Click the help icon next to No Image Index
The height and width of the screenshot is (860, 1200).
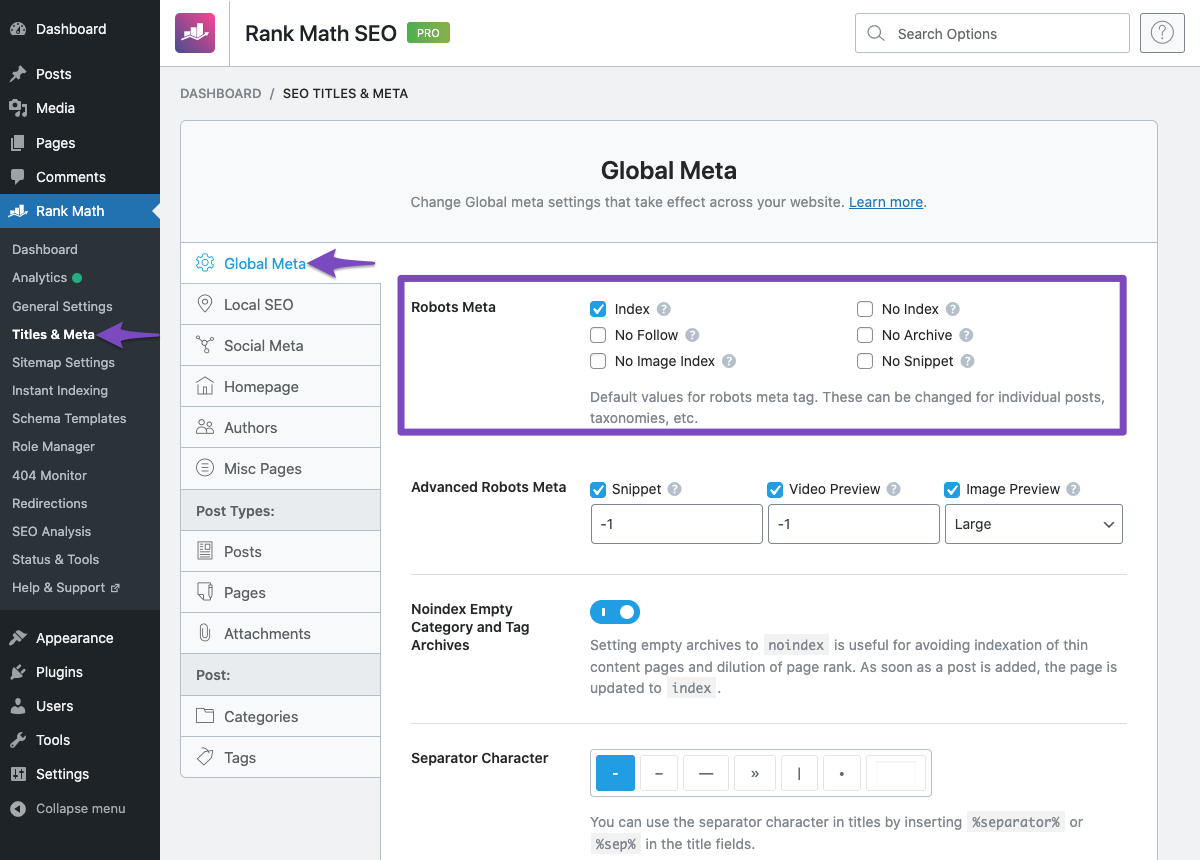click(729, 361)
